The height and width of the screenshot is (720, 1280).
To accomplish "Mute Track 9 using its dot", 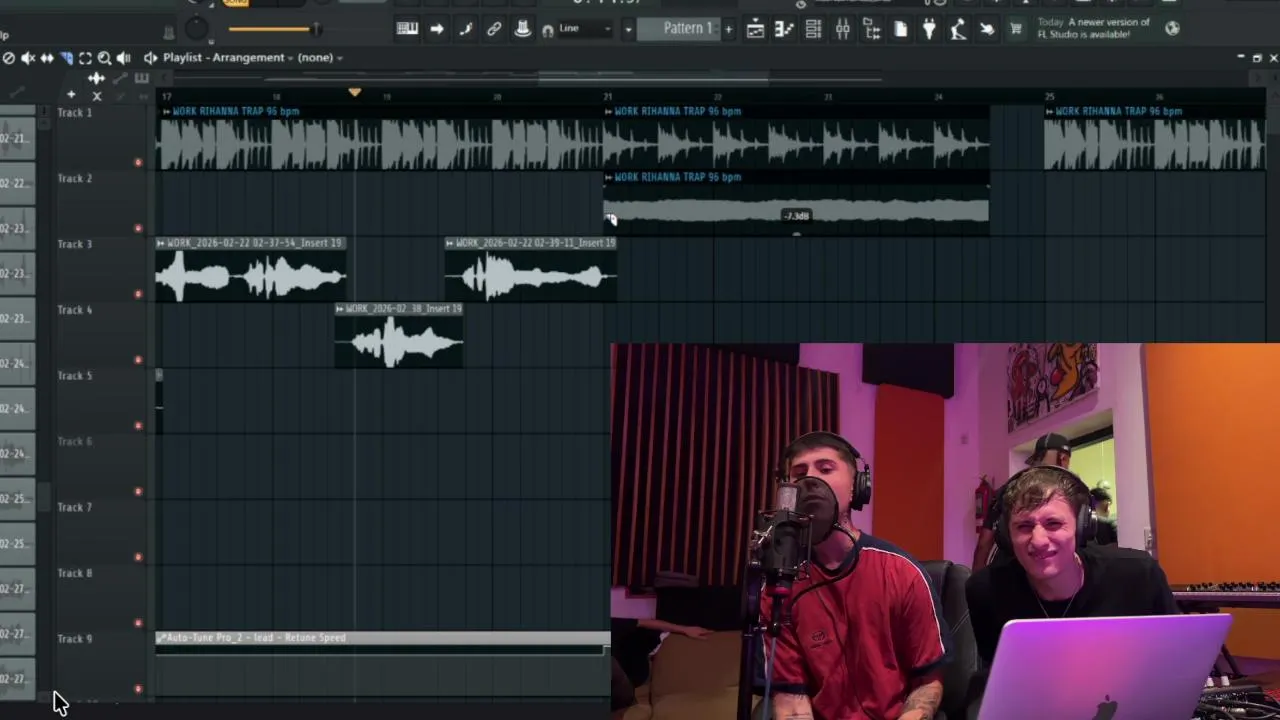I will click(x=138, y=689).
